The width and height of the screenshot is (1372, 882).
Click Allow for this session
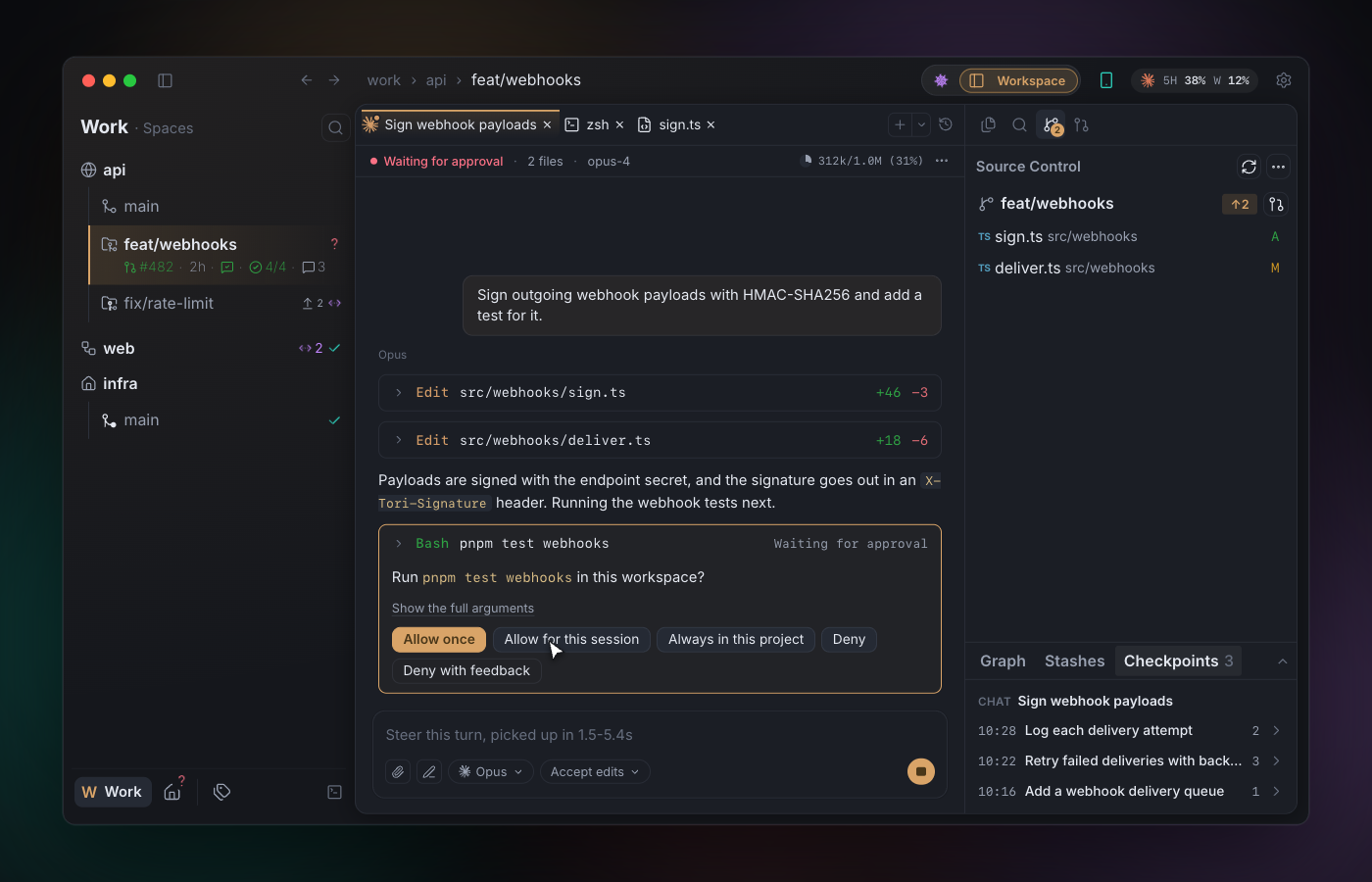(571, 640)
